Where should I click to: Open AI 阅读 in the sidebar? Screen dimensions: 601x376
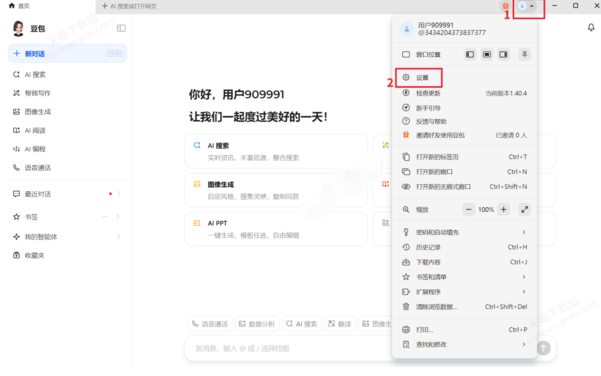click(x=67, y=130)
